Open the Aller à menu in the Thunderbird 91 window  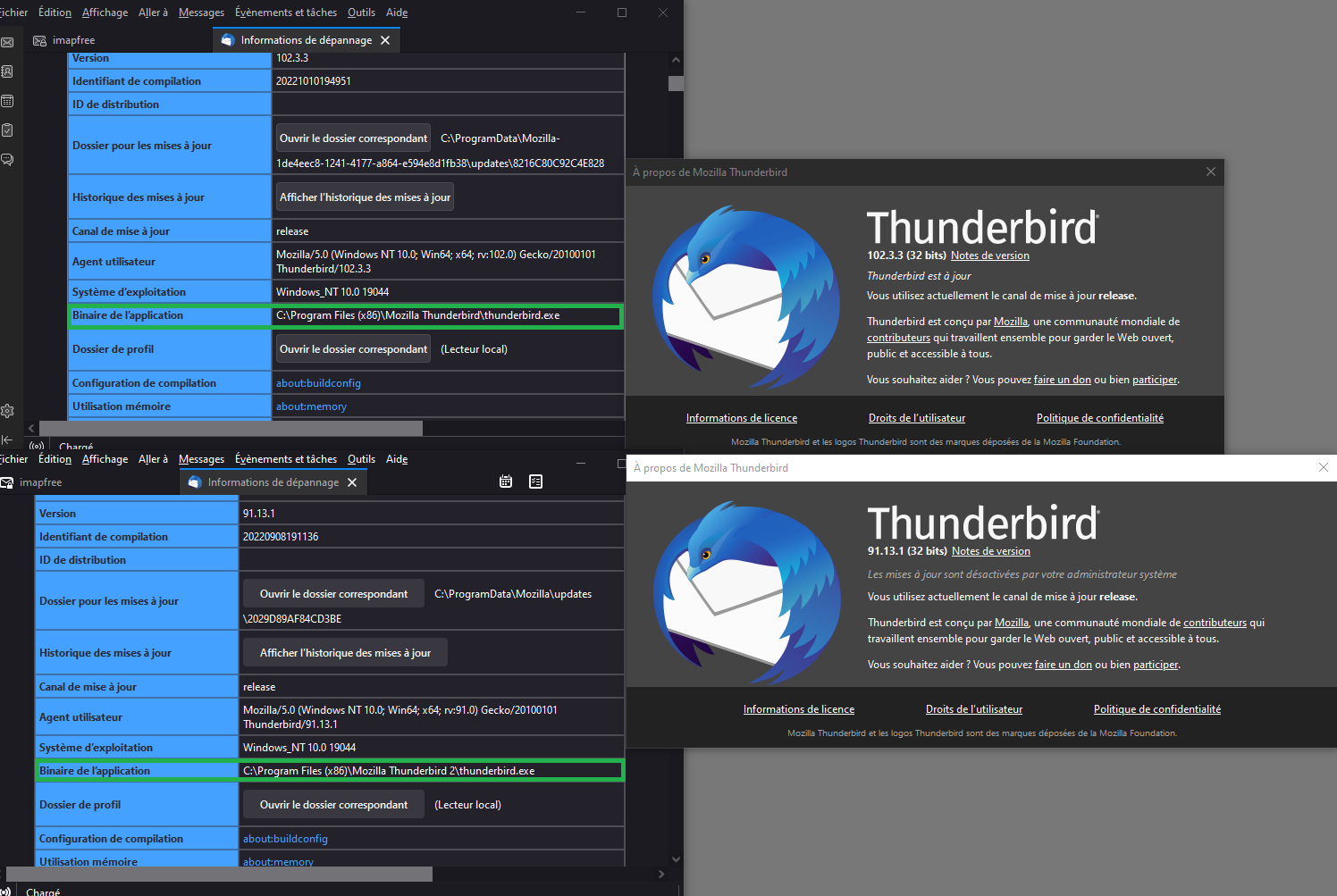(153, 459)
